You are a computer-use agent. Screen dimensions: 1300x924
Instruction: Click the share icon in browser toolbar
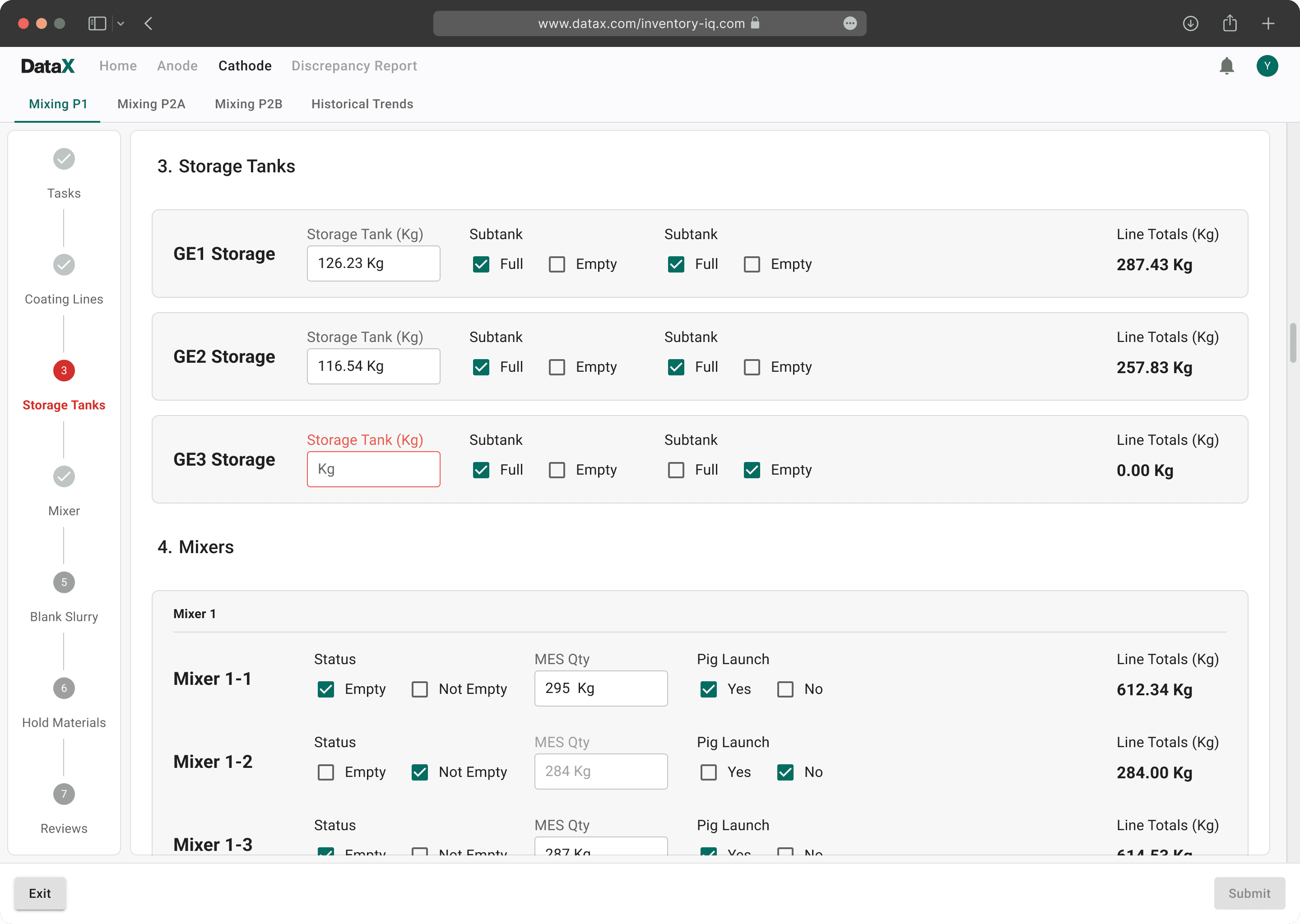[1230, 23]
